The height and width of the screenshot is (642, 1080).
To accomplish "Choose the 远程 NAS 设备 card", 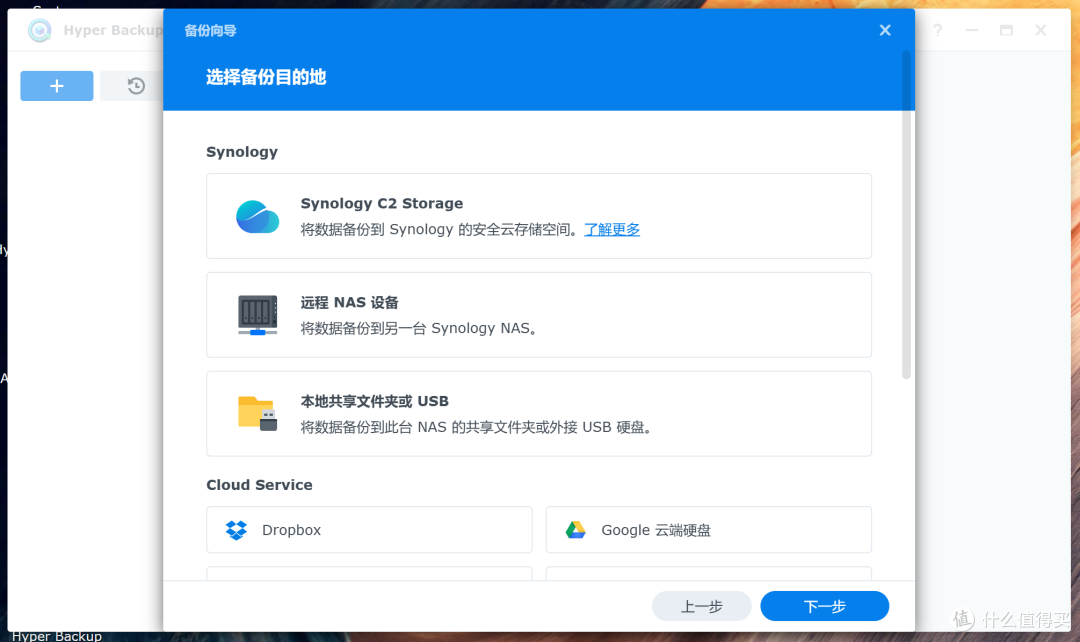I will click(x=539, y=315).
